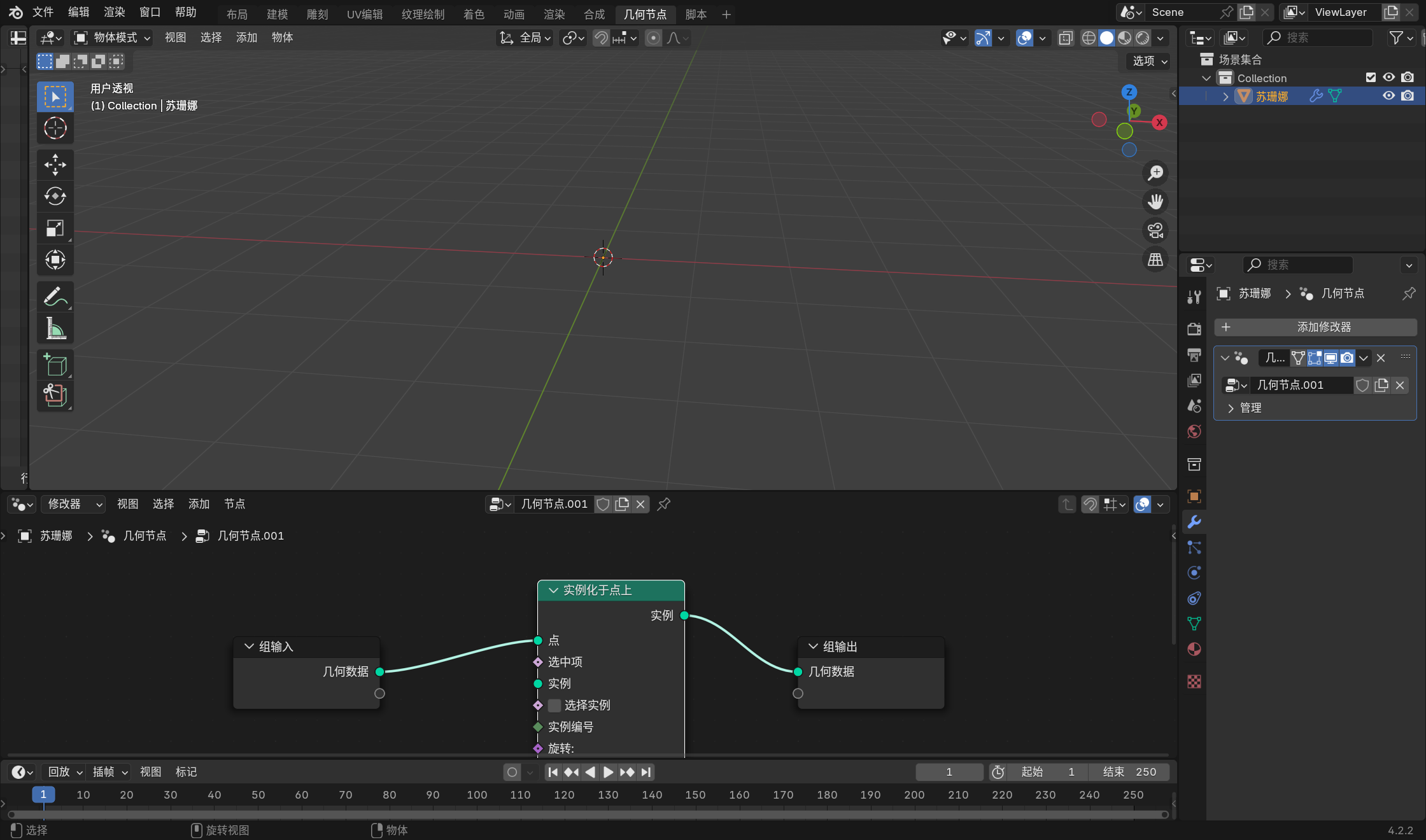
Task: Open the Physics properties tab
Action: (1194, 573)
